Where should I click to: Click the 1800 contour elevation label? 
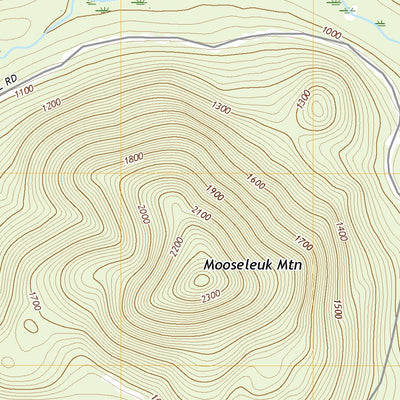134,158
